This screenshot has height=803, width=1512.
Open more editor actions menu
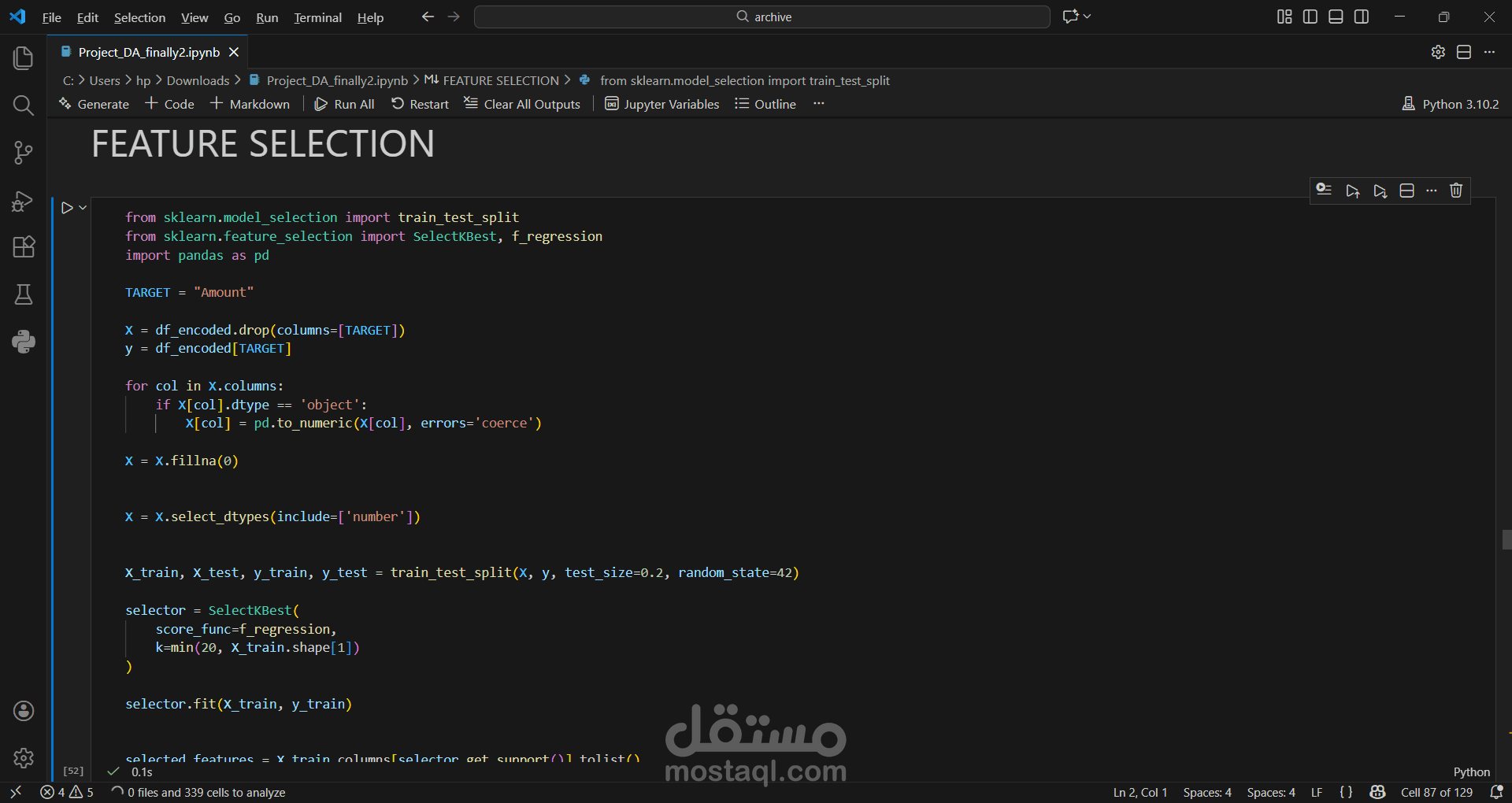[1489, 52]
